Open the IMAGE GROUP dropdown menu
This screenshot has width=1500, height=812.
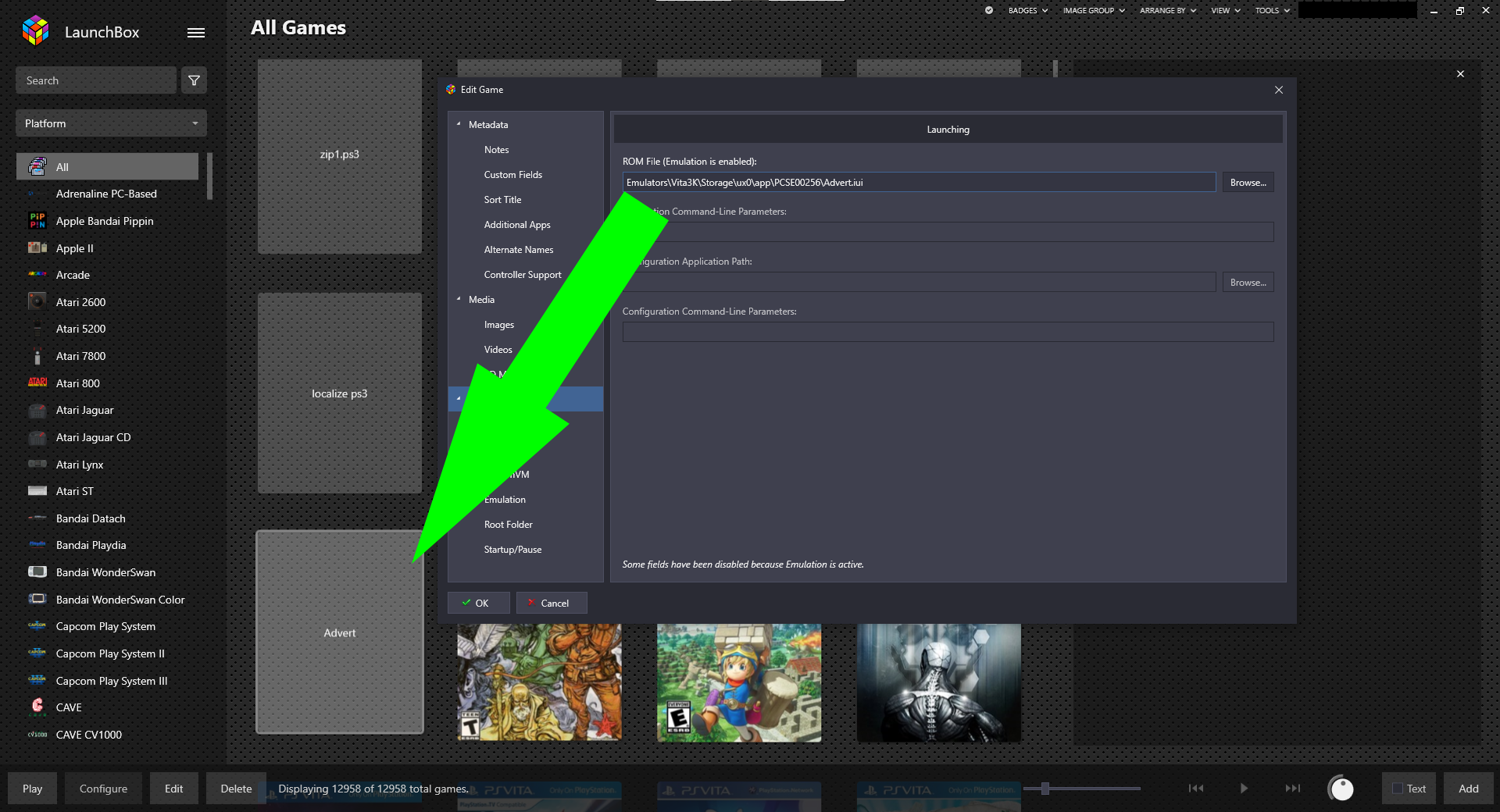pyautogui.click(x=1094, y=10)
